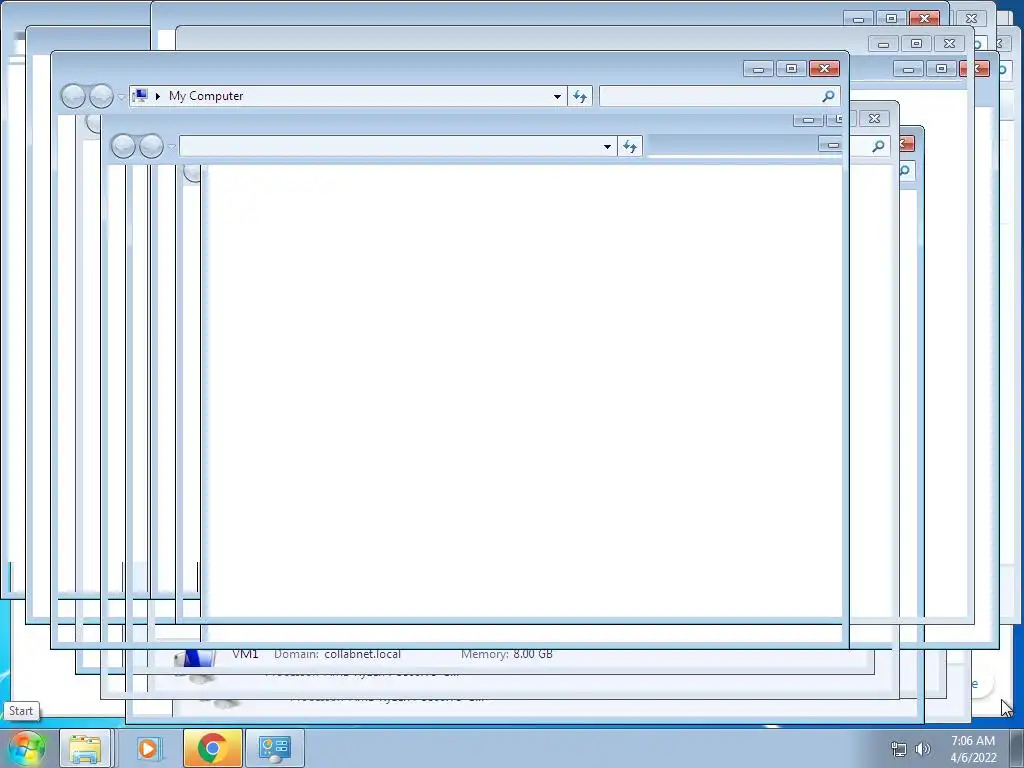Refresh the My Computer window

[x=580, y=96]
